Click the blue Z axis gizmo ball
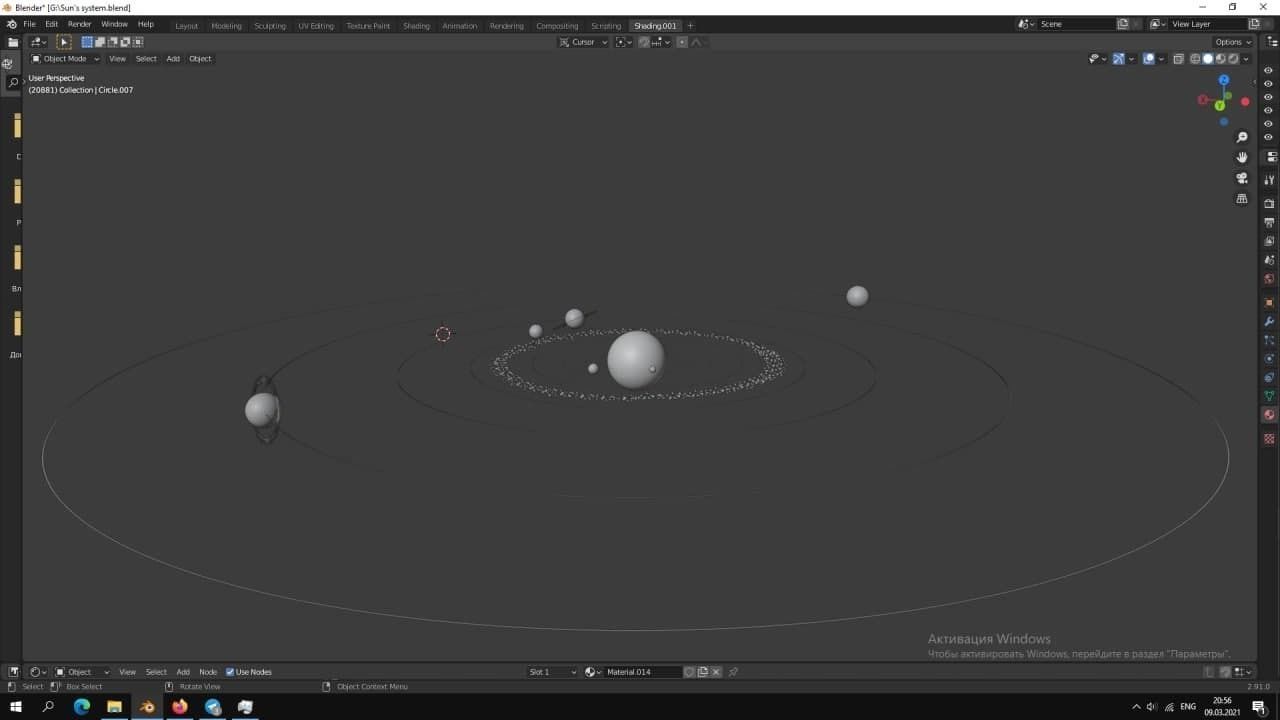 (x=1223, y=79)
